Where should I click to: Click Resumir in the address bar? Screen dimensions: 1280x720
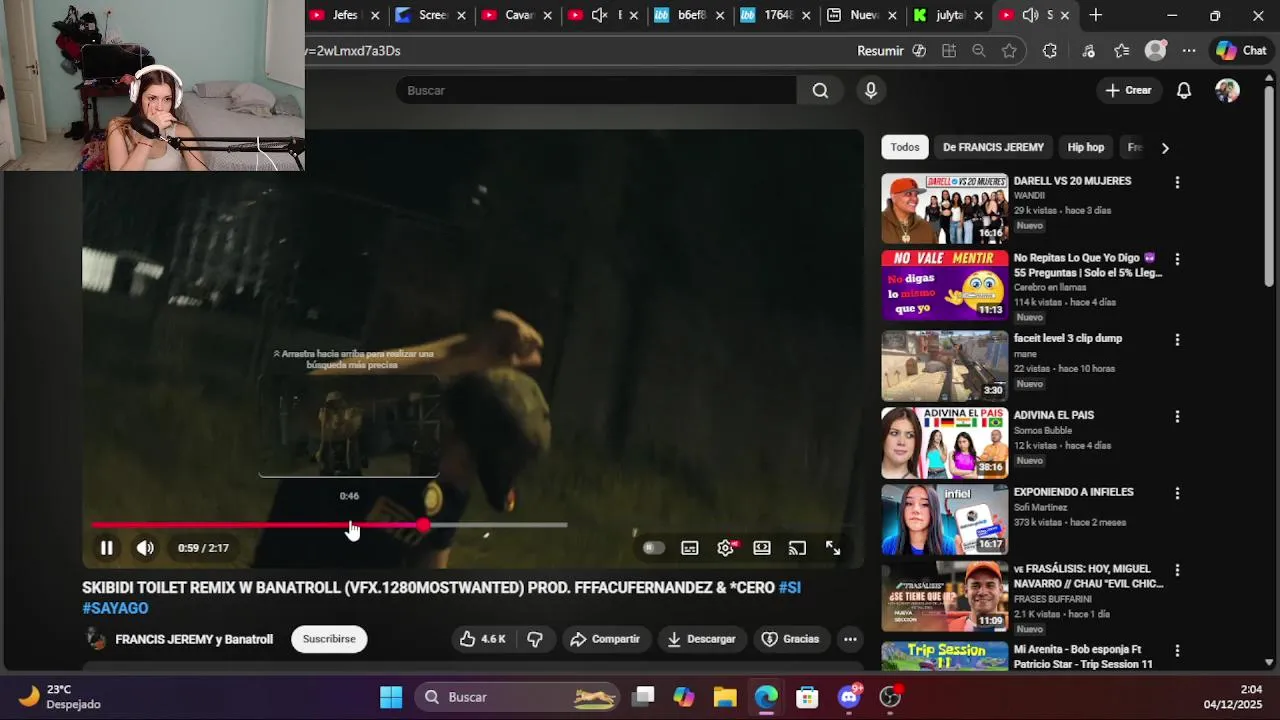(x=880, y=51)
